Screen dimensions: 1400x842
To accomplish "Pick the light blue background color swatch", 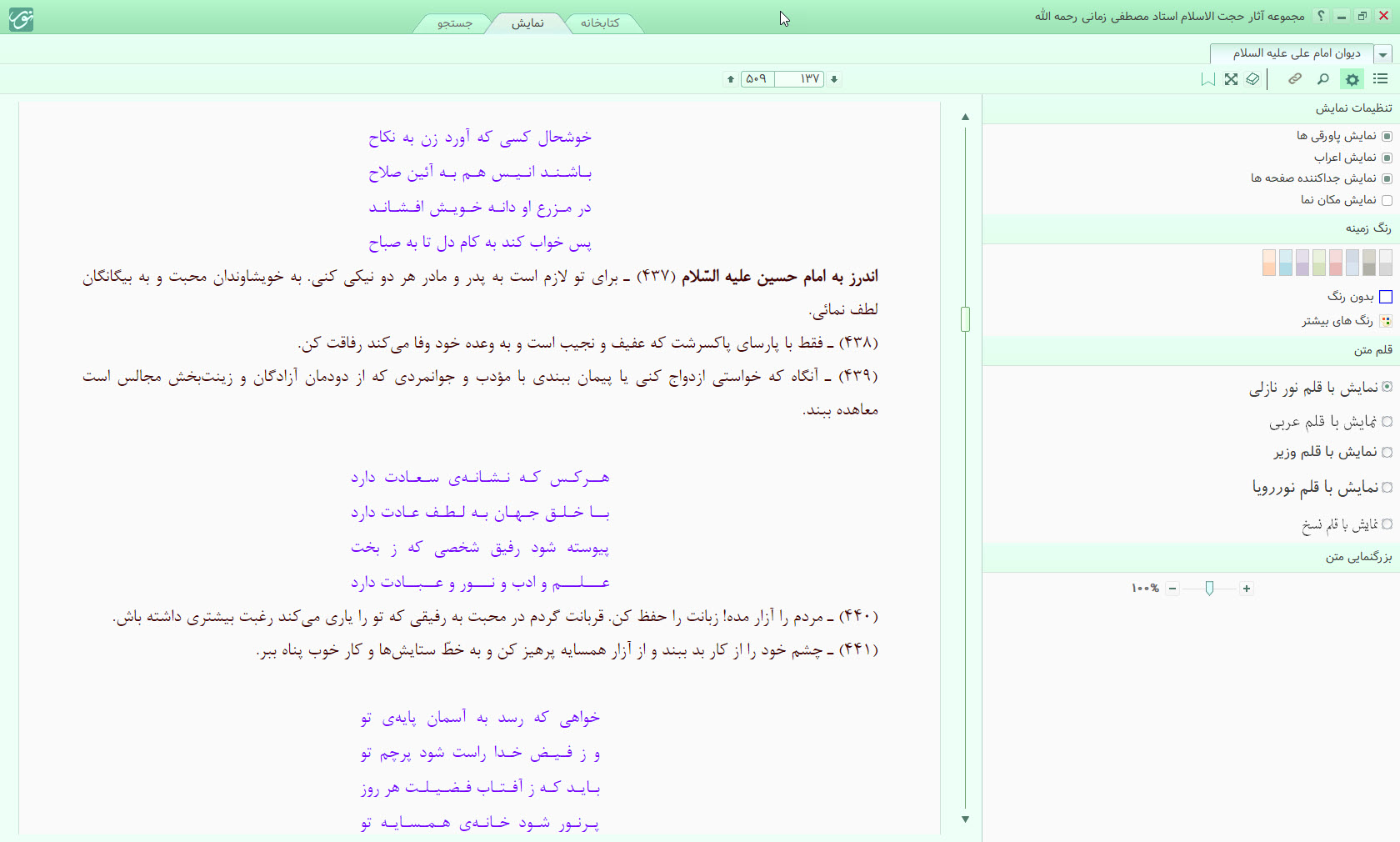I will 1286,263.
